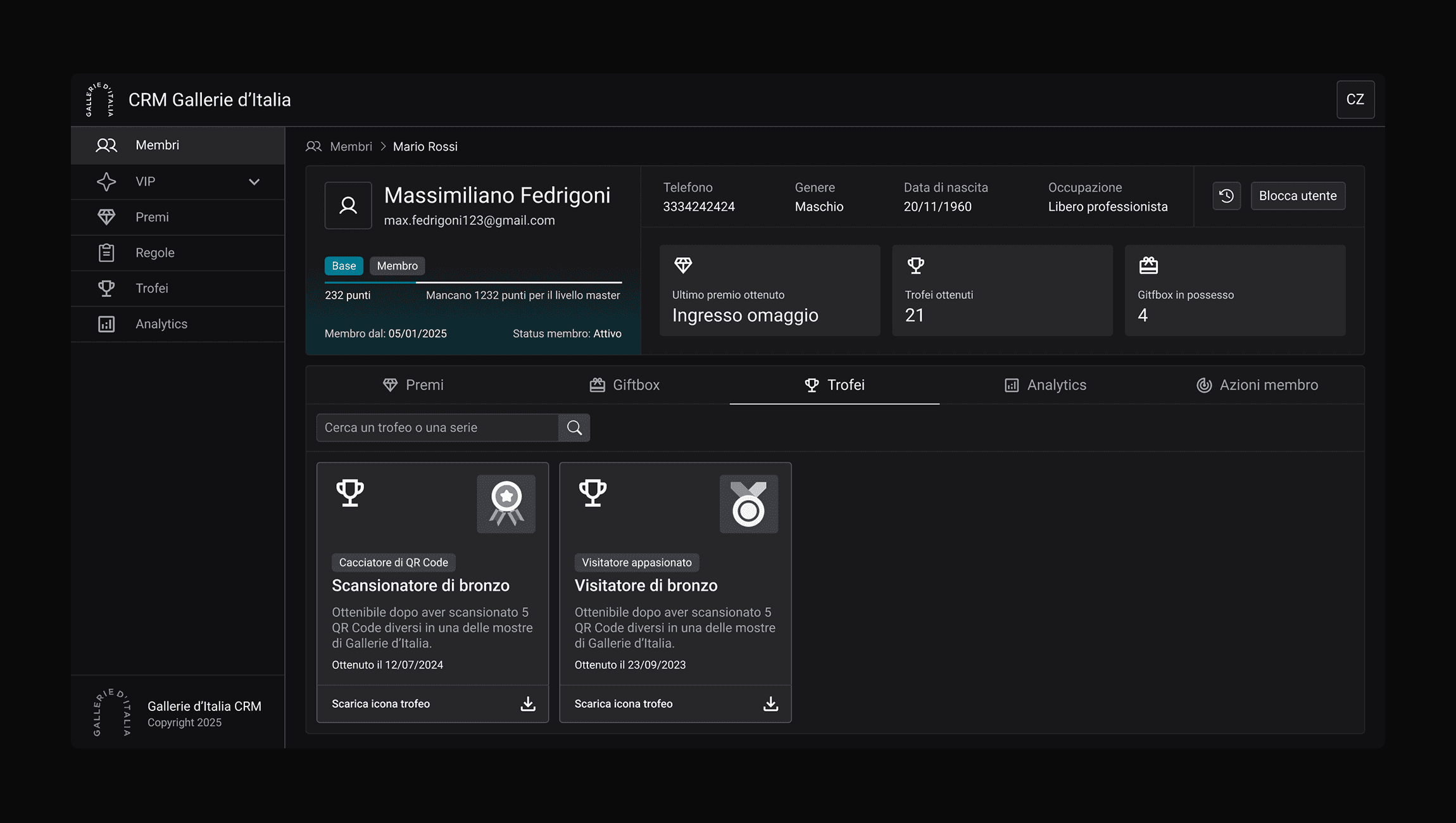Click the Regole clipboard icon in sidebar

[x=106, y=253]
